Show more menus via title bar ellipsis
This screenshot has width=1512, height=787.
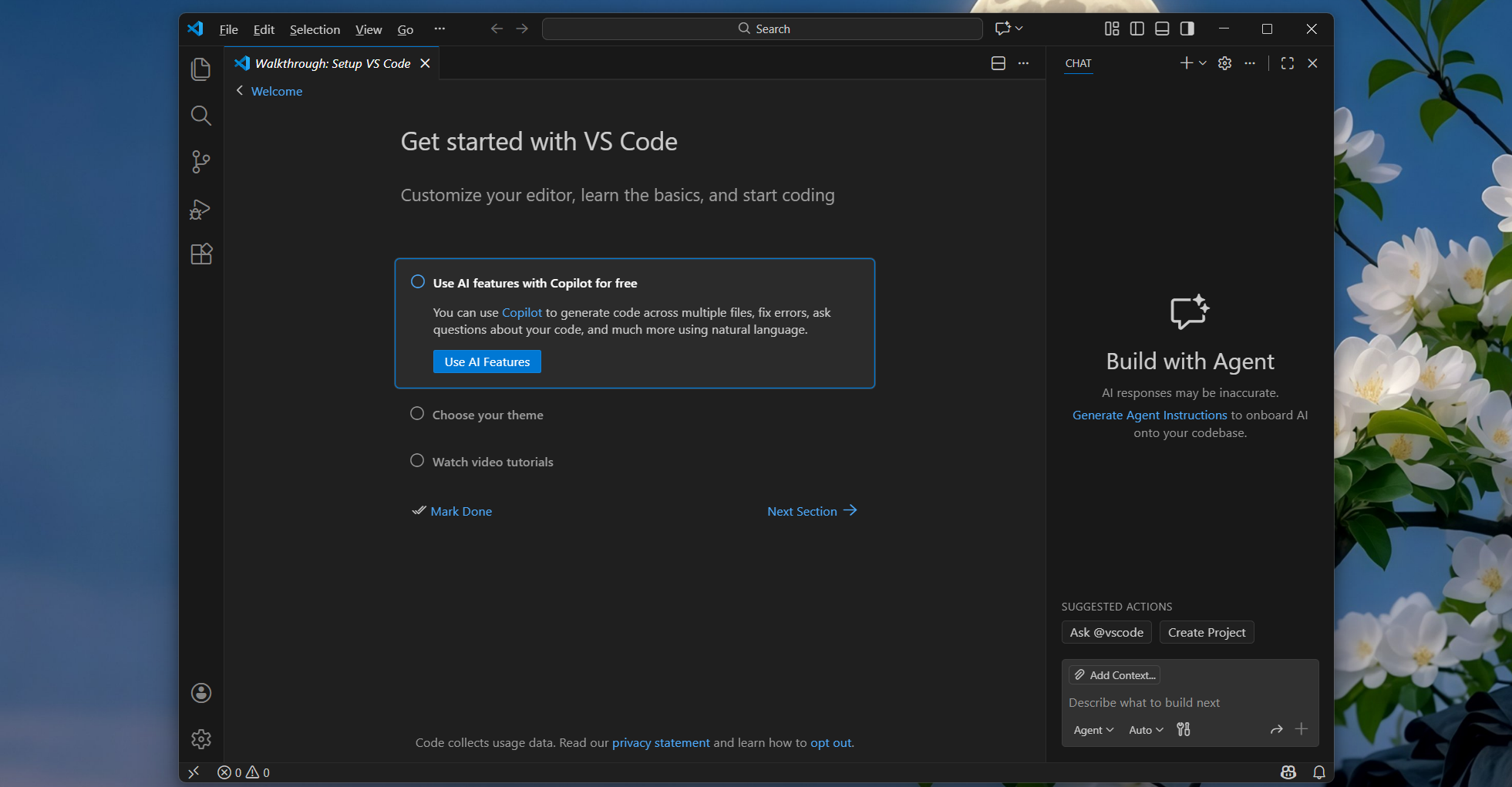pos(439,29)
